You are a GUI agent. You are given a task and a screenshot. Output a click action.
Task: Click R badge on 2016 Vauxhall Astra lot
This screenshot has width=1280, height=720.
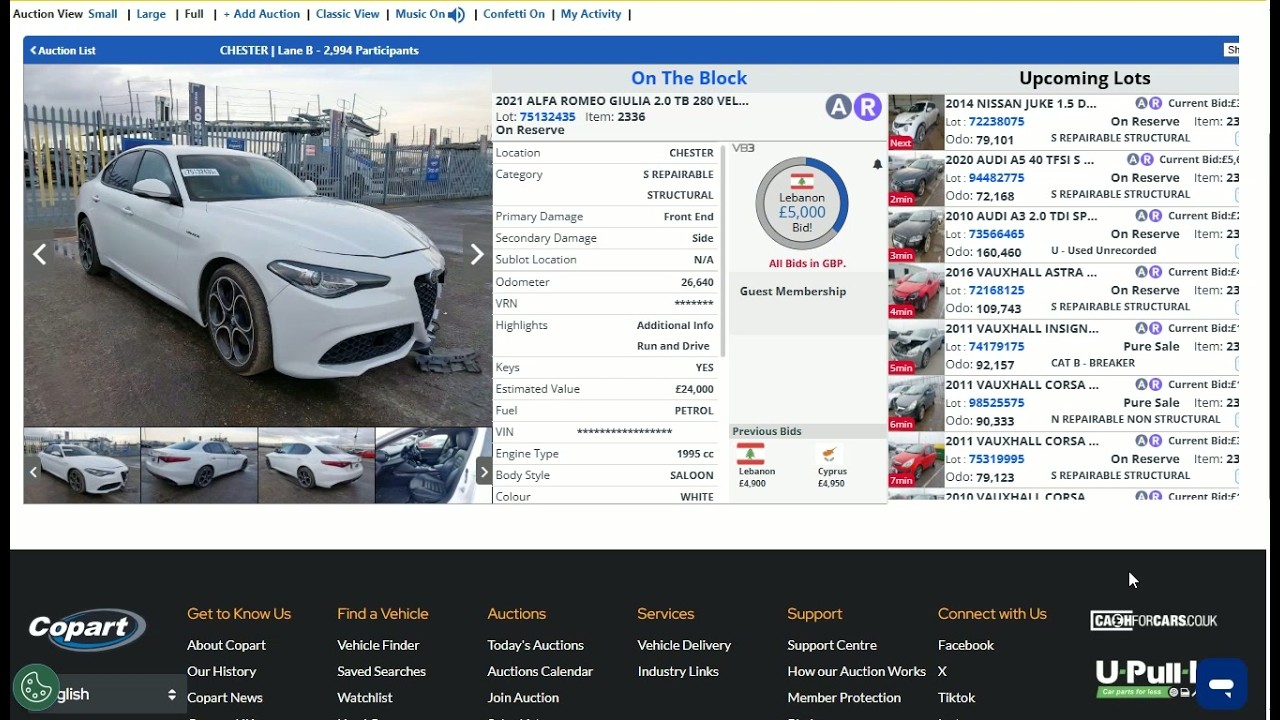click(1155, 272)
